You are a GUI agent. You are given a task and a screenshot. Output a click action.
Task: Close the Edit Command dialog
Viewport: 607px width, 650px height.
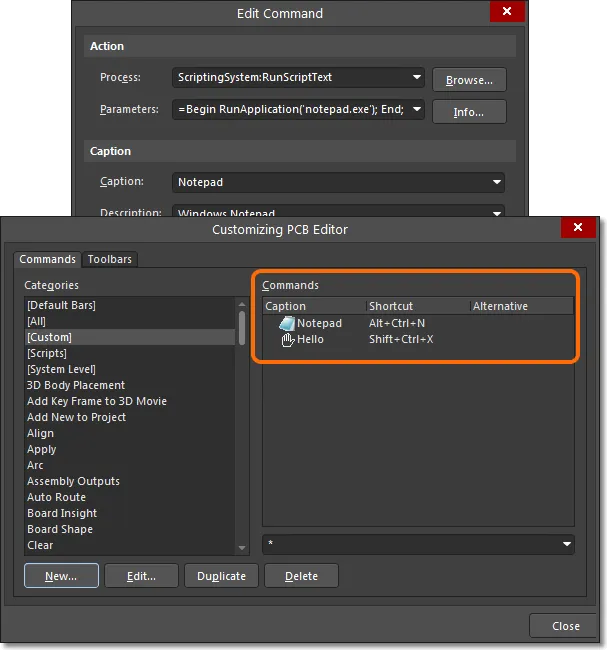[507, 11]
